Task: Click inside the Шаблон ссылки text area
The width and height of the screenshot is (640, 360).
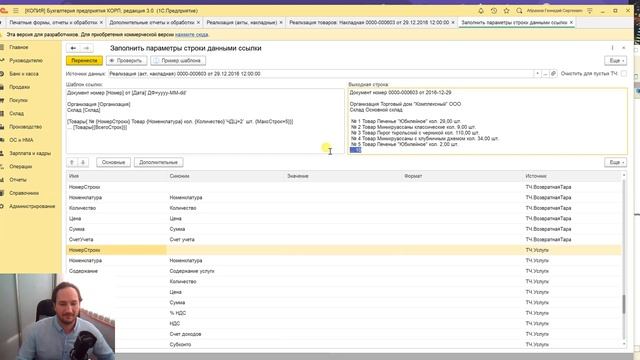Action: pos(205,121)
